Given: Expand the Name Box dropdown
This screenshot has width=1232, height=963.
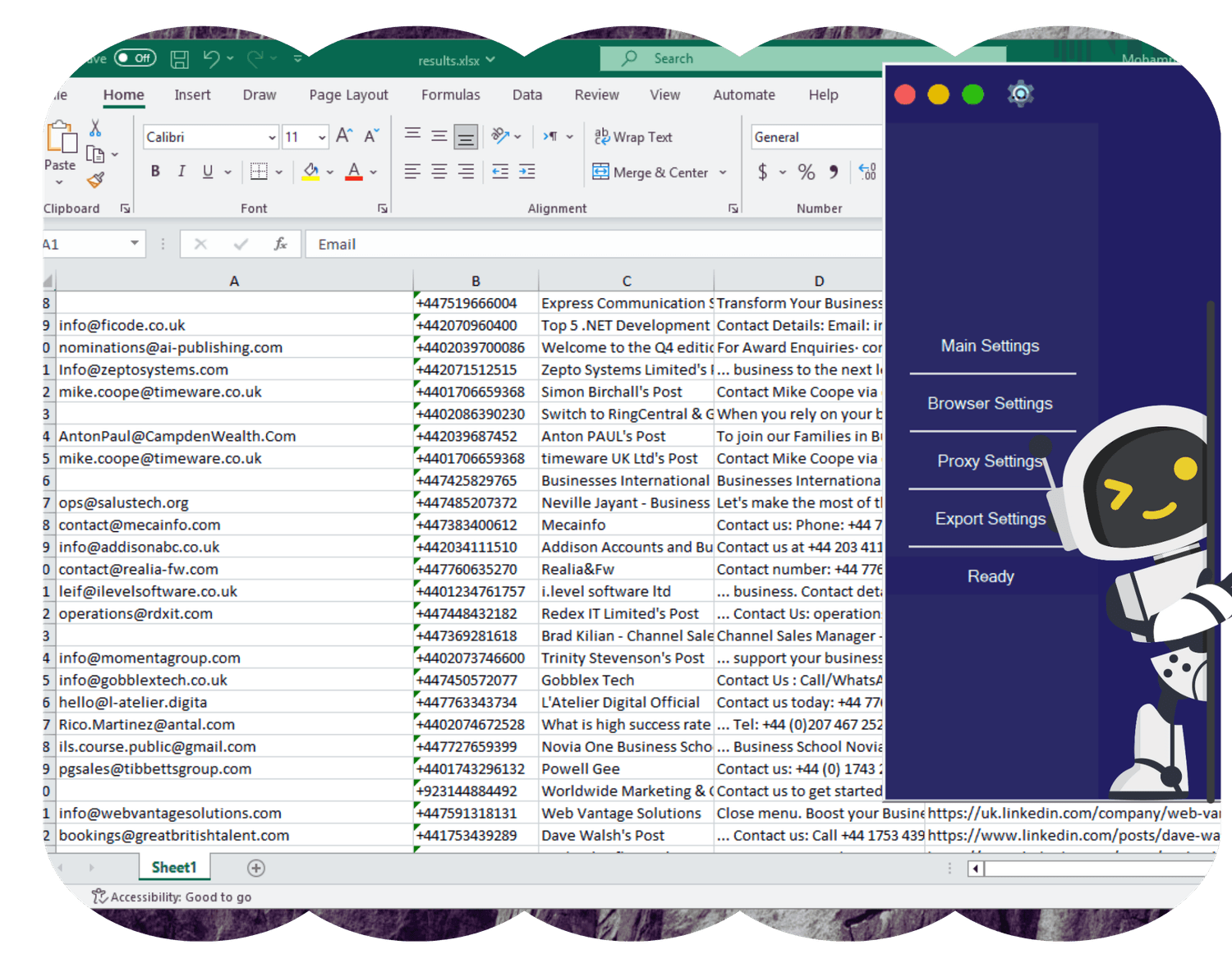Looking at the screenshot, I should click(135, 244).
